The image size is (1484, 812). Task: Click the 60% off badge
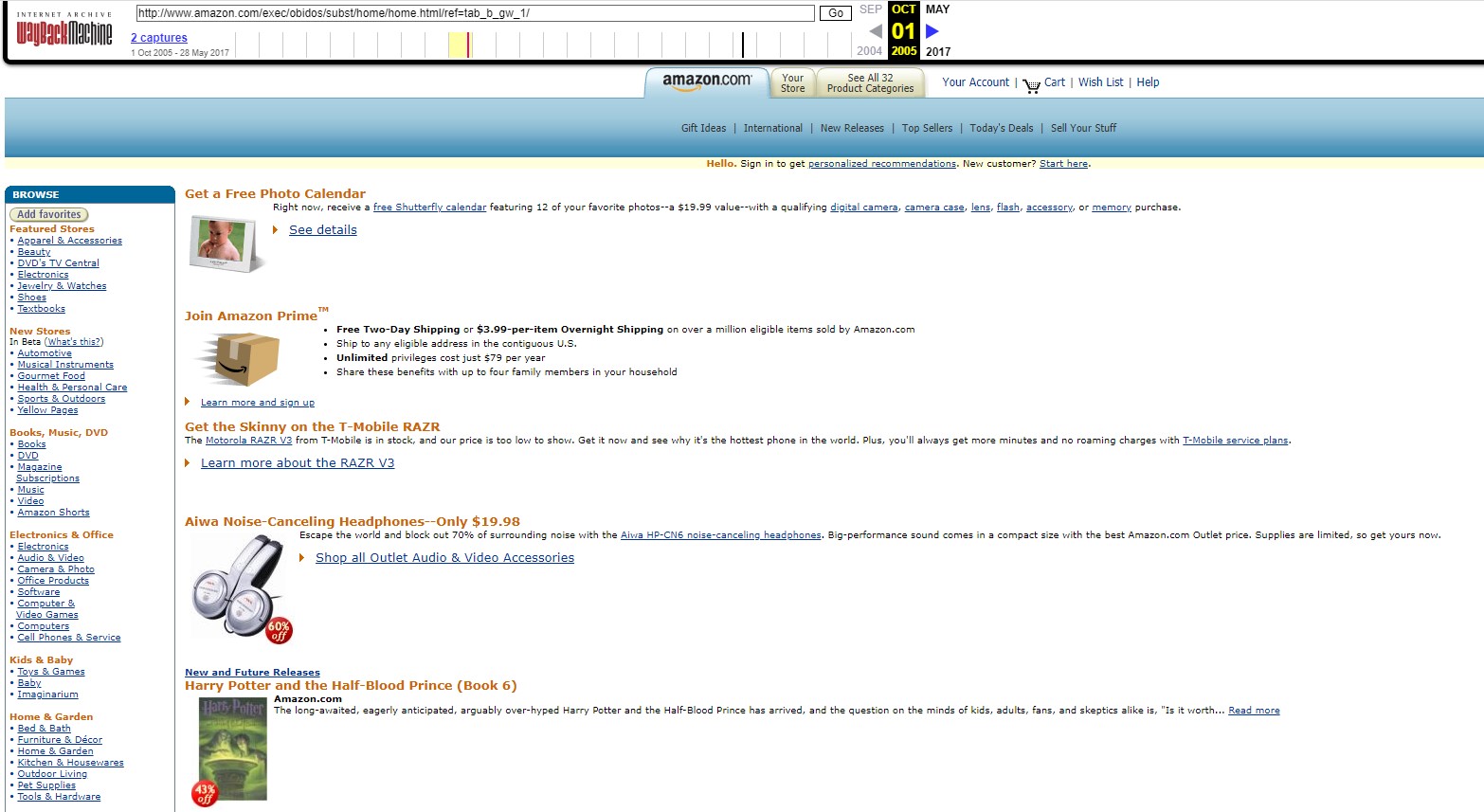[279, 630]
